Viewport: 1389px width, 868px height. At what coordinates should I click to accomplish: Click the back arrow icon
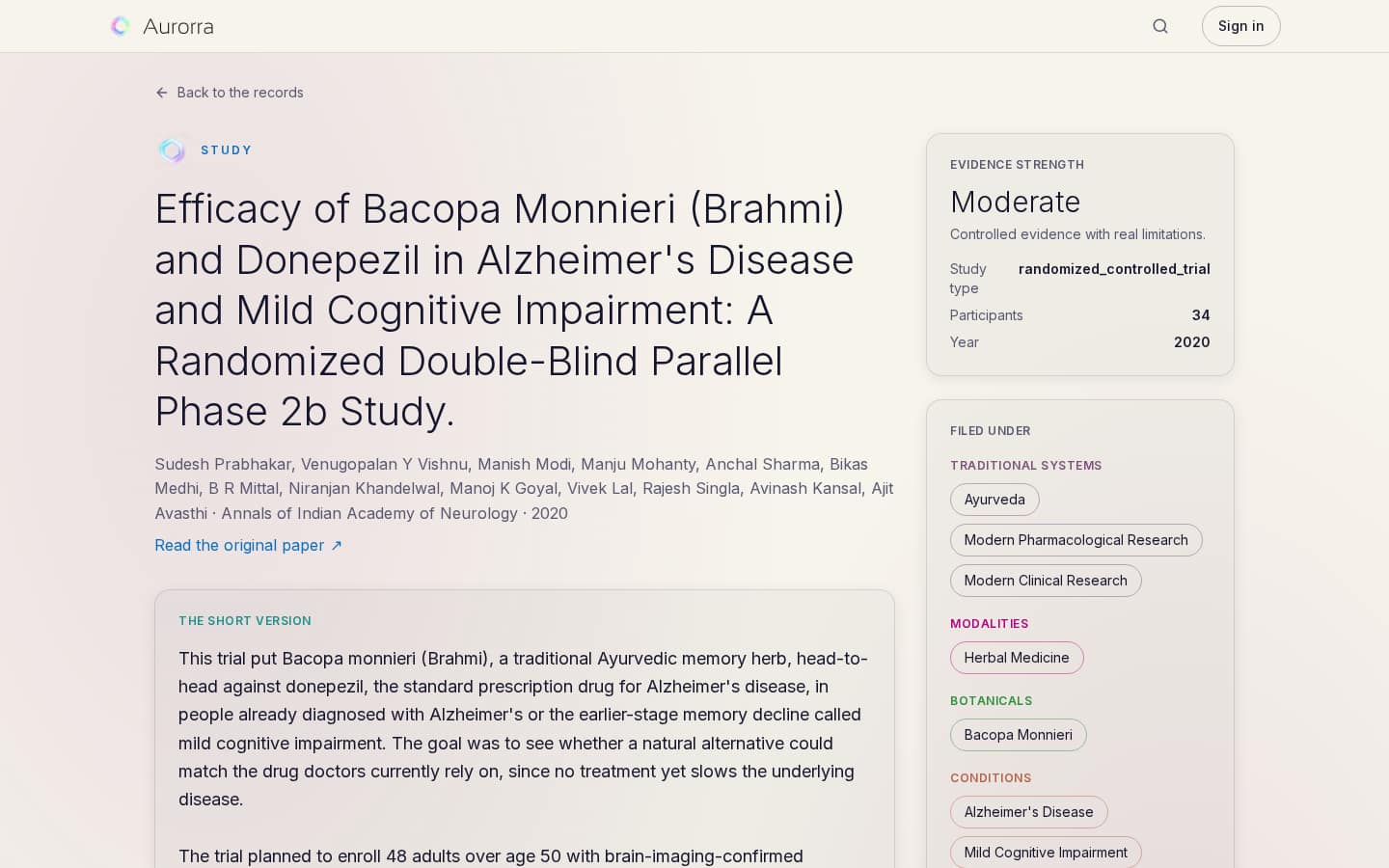click(162, 93)
